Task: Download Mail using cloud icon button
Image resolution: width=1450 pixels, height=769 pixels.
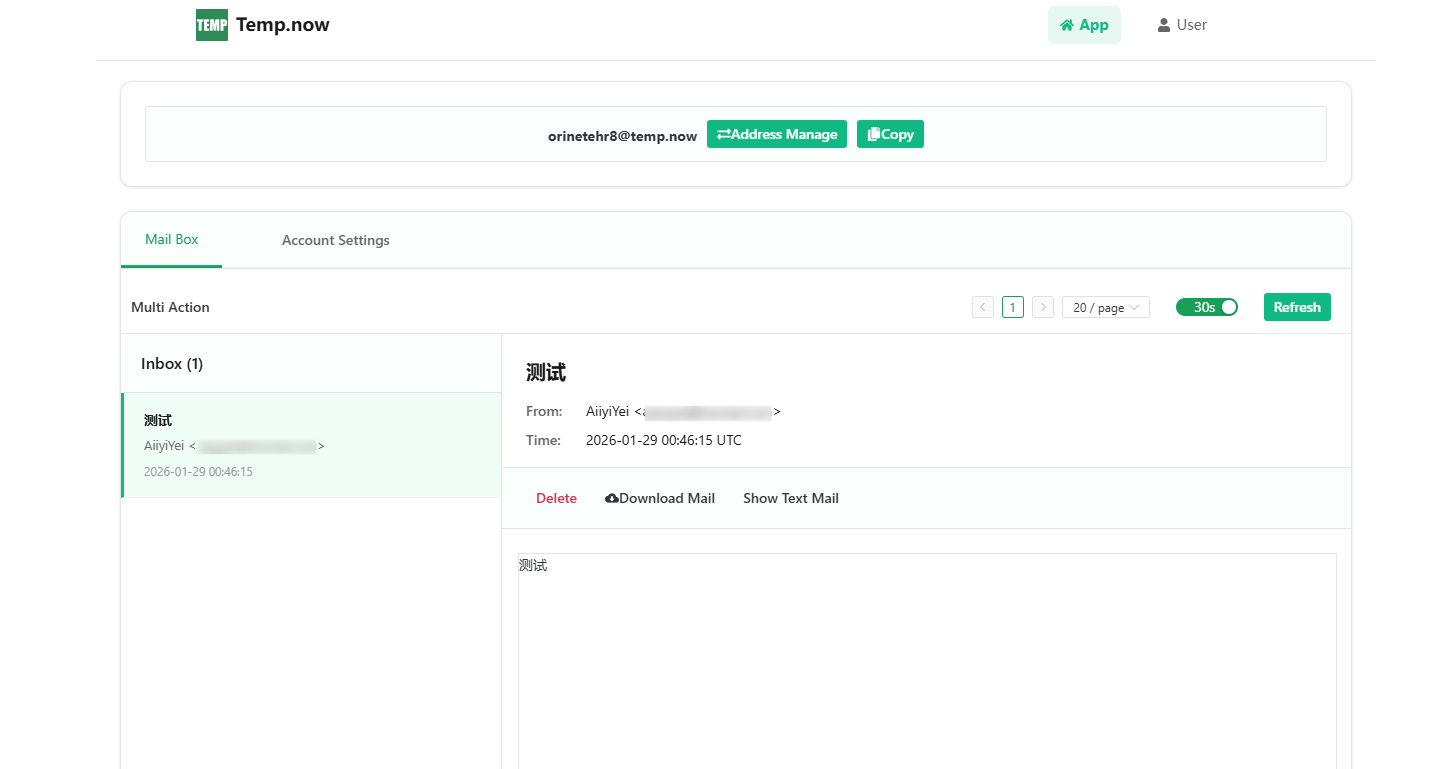Action: coord(660,498)
